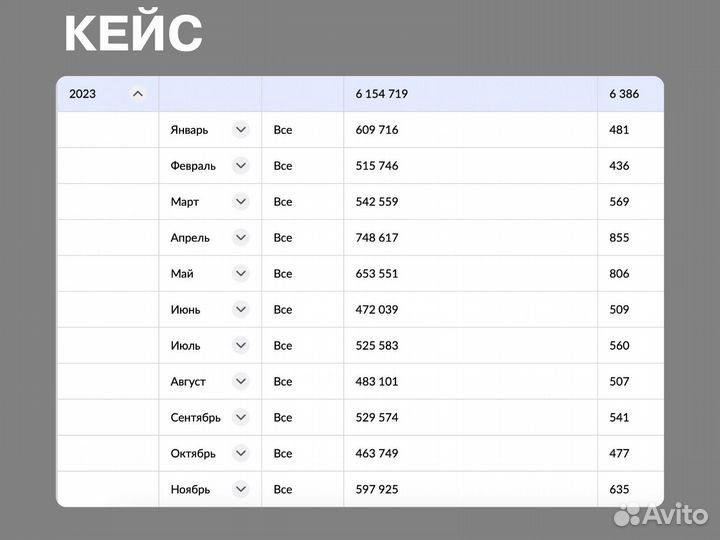The width and height of the screenshot is (720, 540).
Task: Expand the Март row chevron
Action: point(240,202)
